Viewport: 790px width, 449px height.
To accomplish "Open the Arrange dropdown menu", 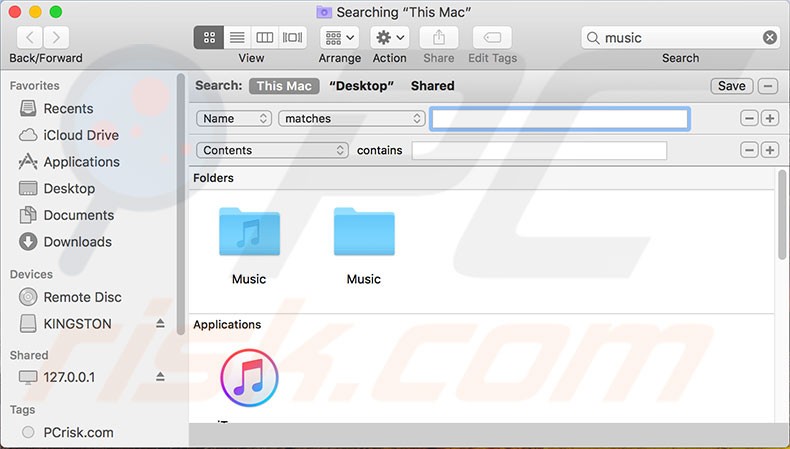I will pos(340,38).
